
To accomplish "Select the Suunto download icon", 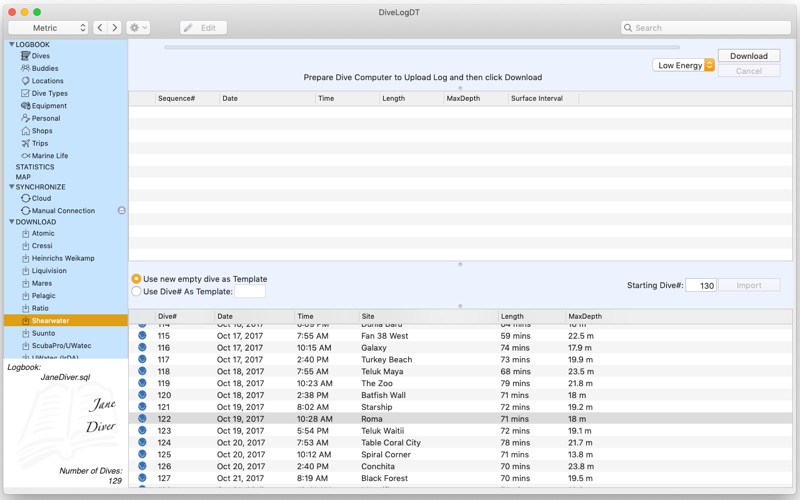I will 26,333.
